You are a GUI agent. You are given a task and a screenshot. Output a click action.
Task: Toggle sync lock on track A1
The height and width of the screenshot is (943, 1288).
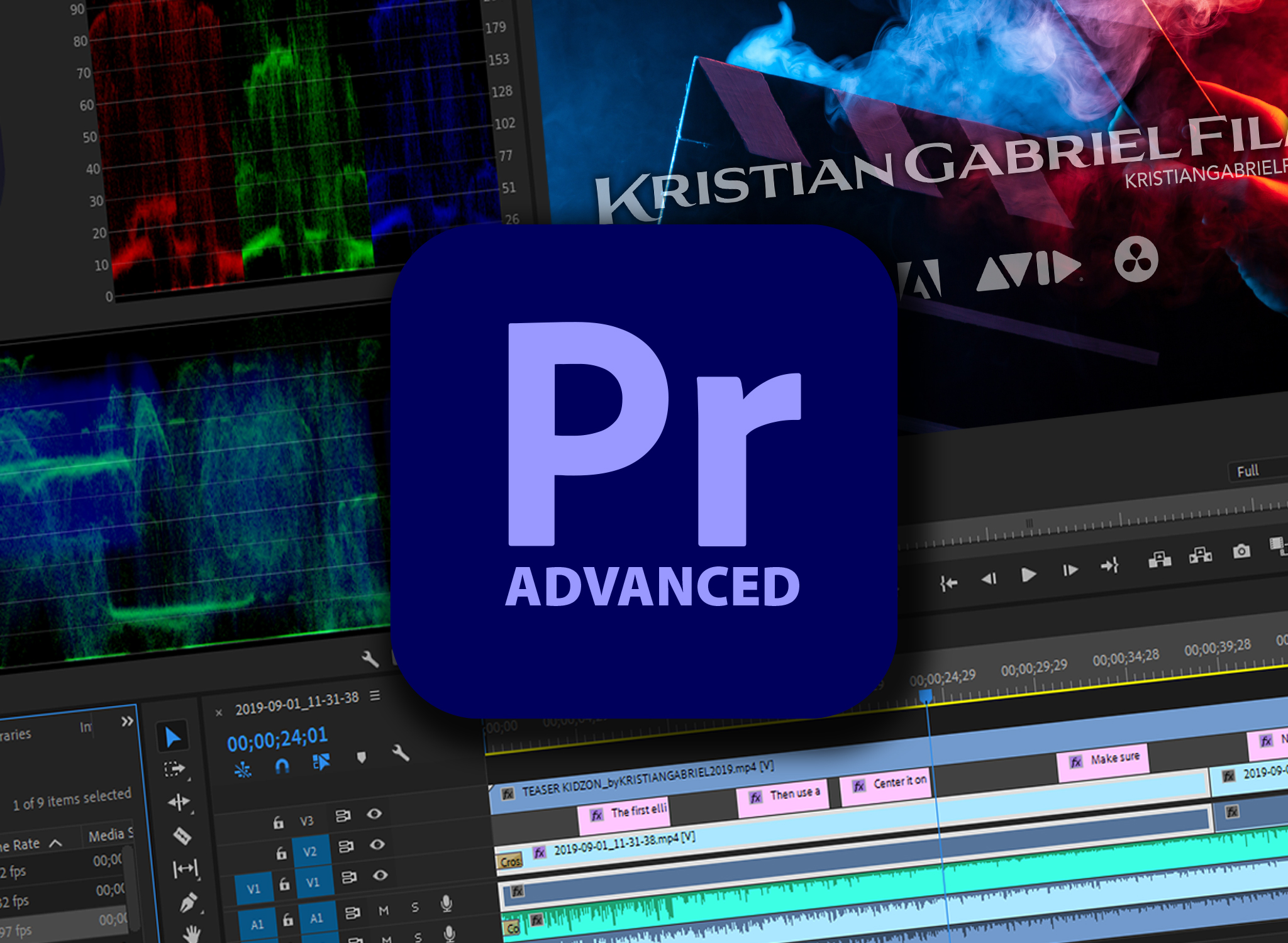[352, 912]
